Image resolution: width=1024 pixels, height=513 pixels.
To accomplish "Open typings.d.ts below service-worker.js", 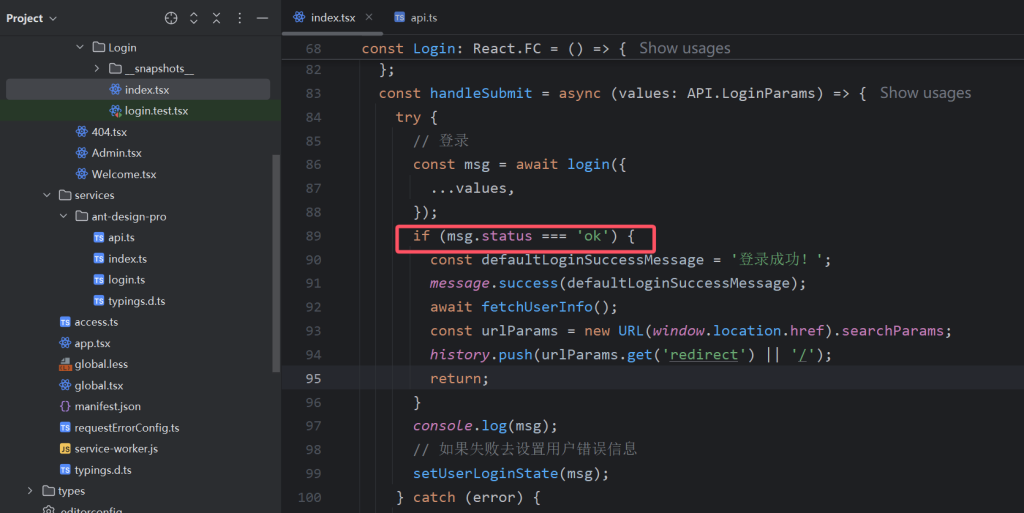I will 103,470.
